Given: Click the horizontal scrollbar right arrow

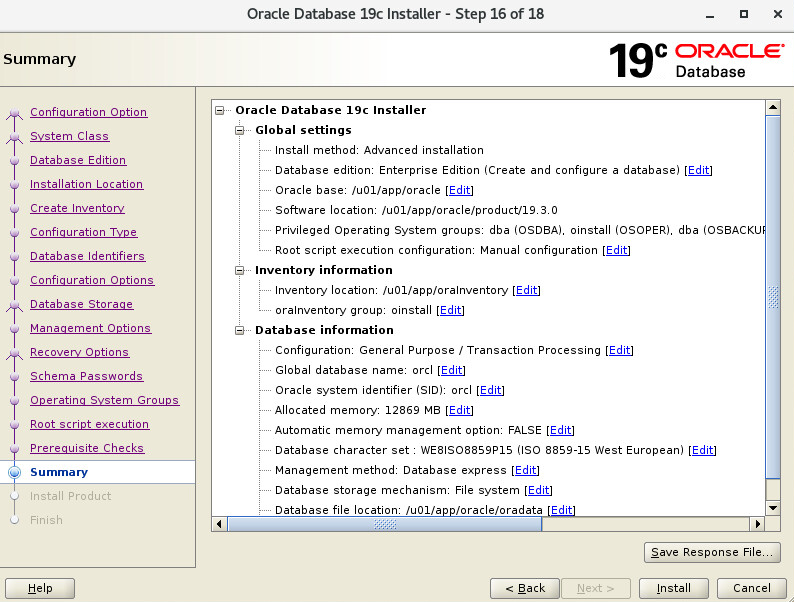Looking at the screenshot, I should [x=758, y=524].
